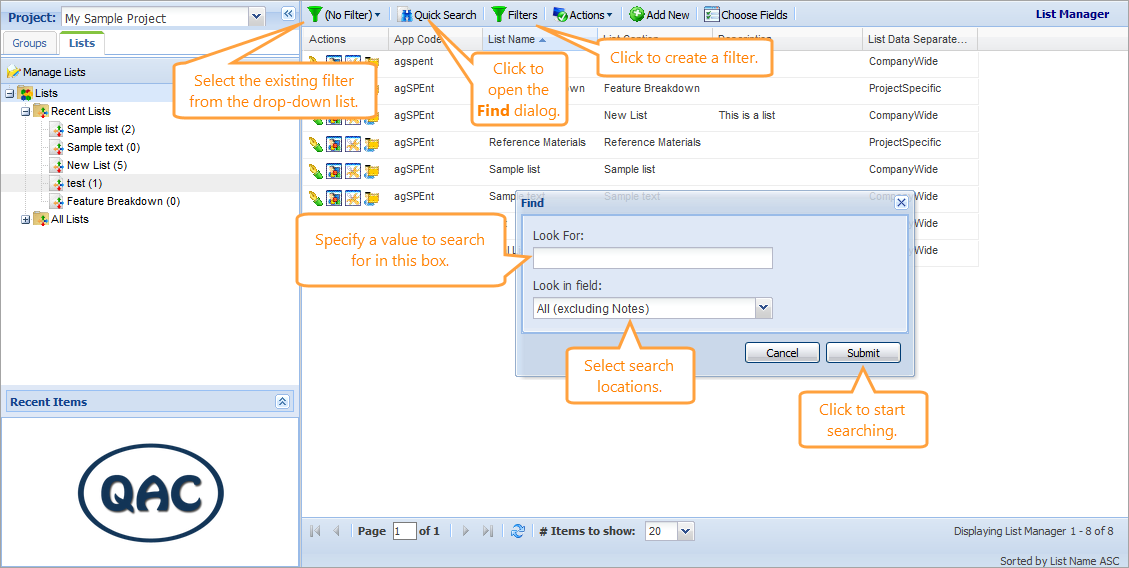Select Sample text (0) in the tree
The image size is (1129, 568).
pos(103,148)
